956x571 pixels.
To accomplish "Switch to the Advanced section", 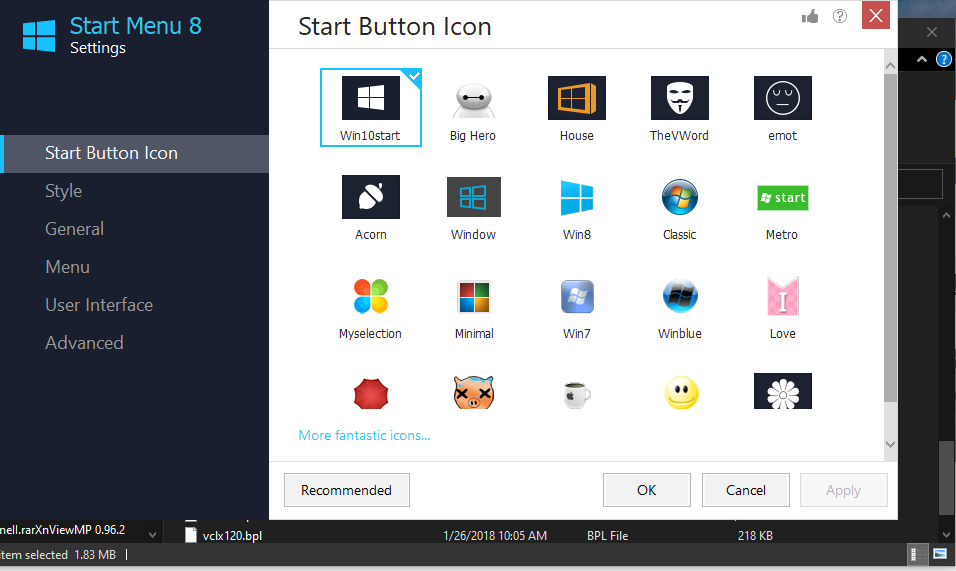I will [84, 343].
